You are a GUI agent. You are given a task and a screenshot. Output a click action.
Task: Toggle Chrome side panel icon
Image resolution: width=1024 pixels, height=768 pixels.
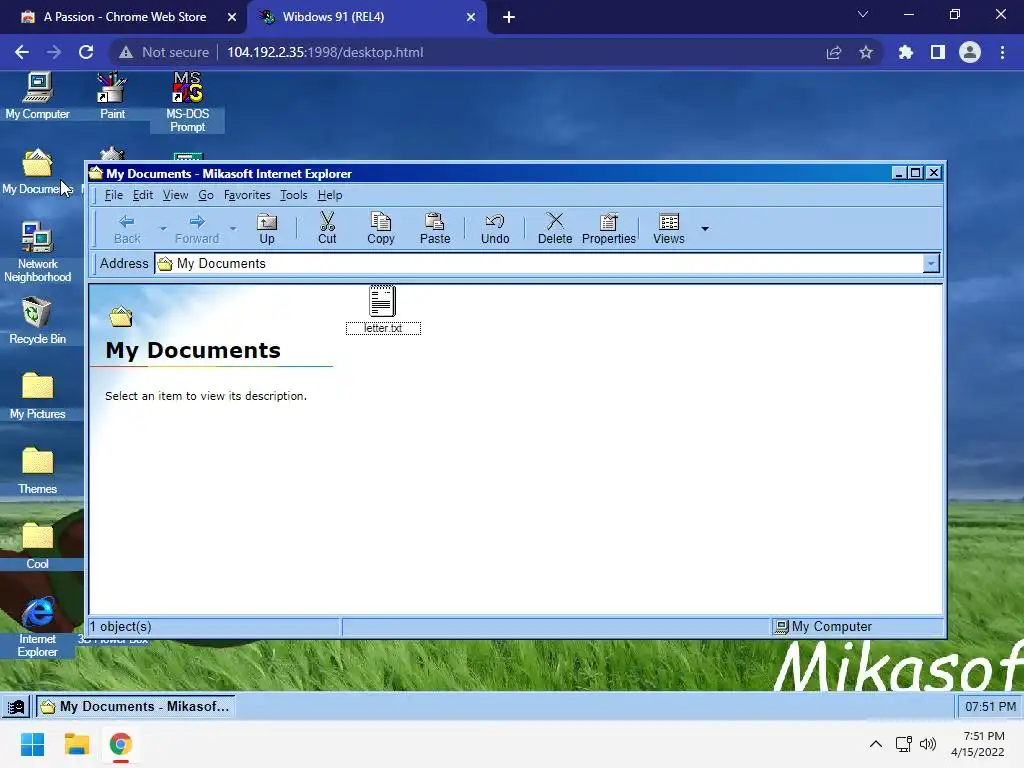pyautogui.click(x=937, y=52)
